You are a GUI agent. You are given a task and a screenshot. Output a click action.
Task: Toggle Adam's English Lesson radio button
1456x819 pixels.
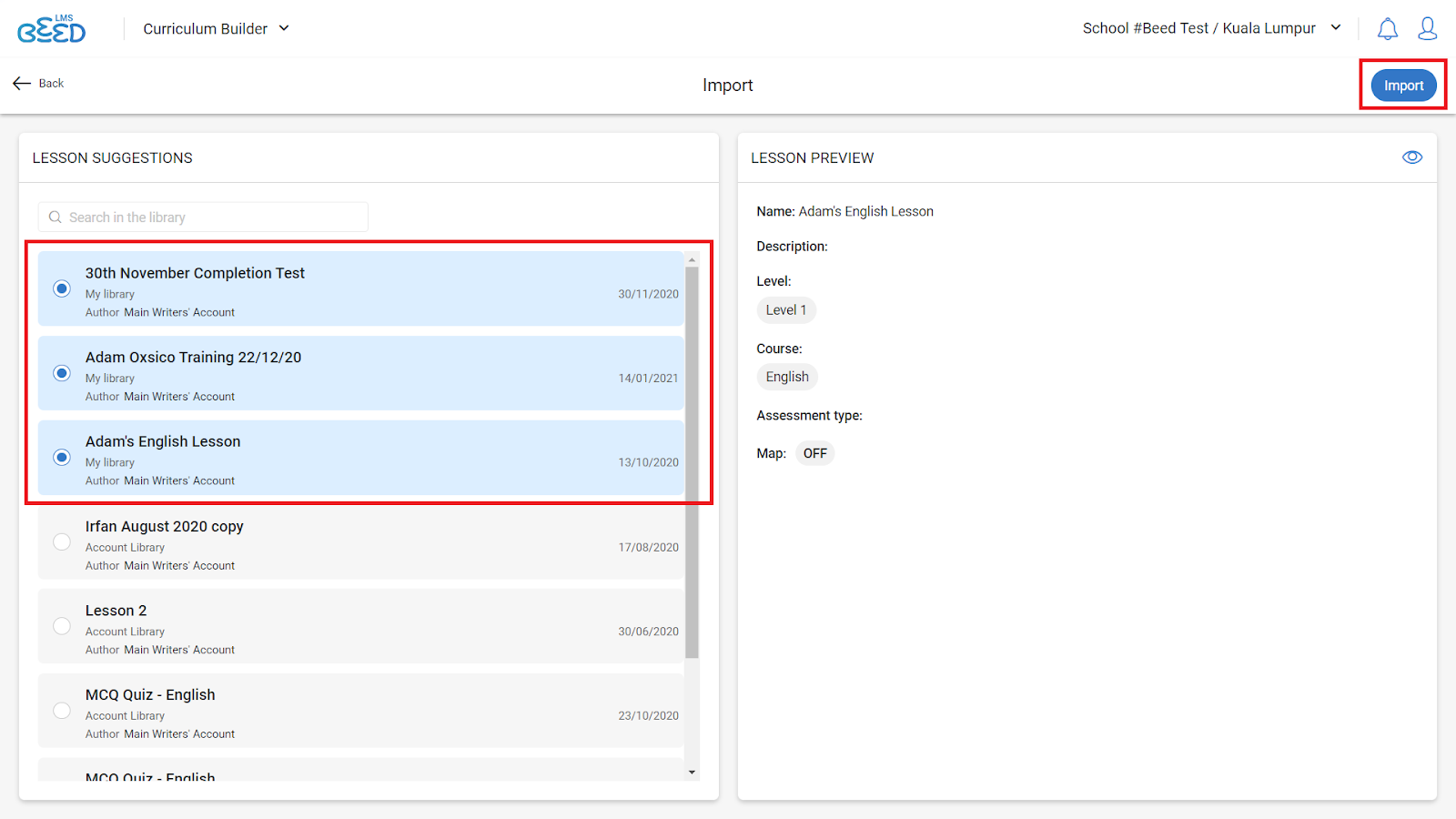(62, 457)
